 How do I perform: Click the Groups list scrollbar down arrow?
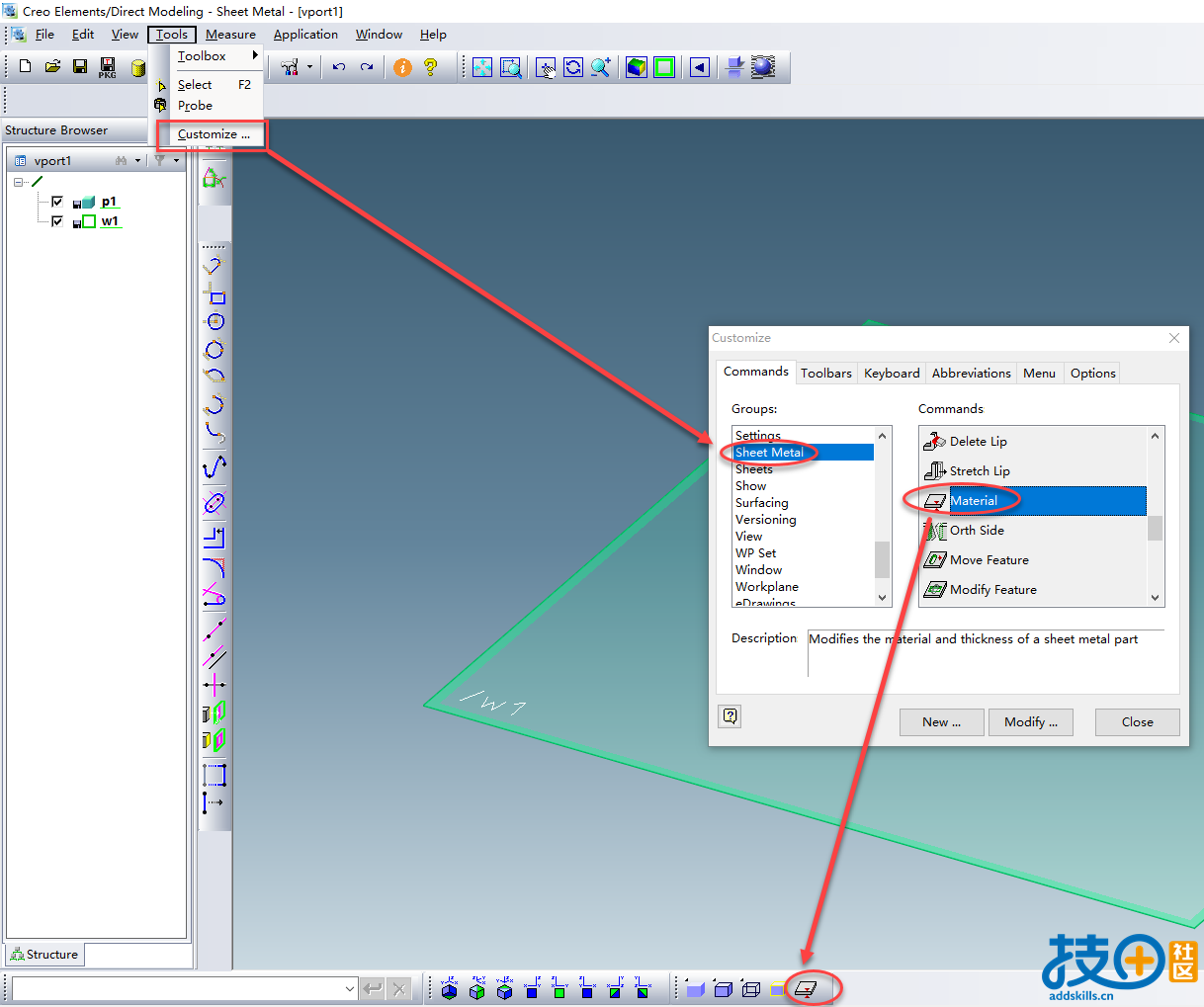pyautogui.click(x=883, y=598)
